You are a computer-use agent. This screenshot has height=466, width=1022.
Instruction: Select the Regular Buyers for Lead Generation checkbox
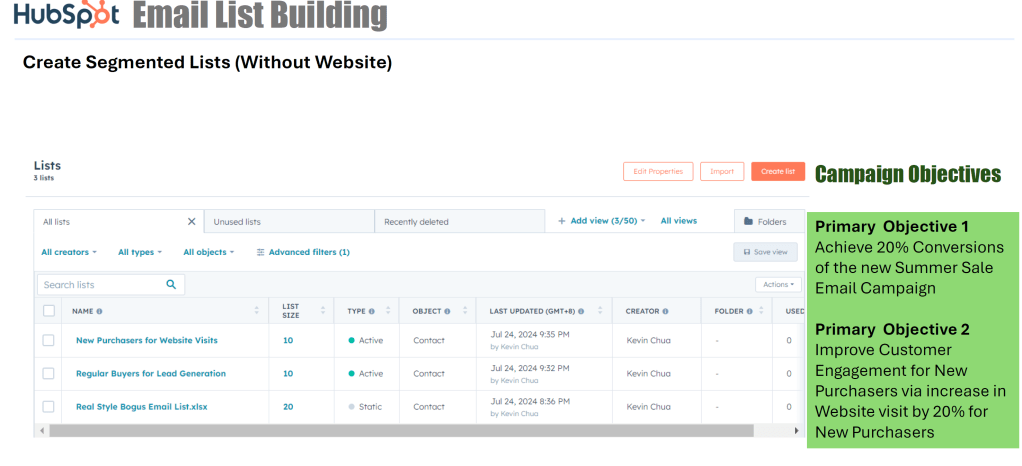[48, 373]
